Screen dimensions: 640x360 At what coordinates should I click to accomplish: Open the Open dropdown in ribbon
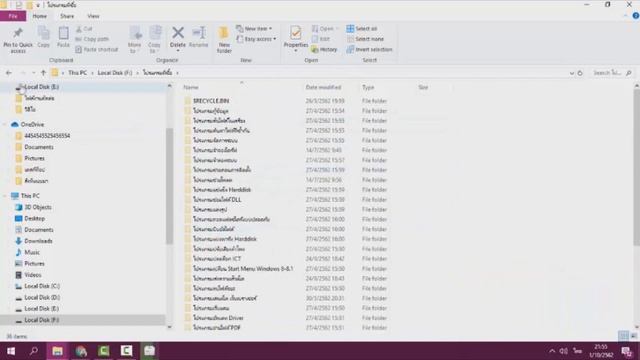pos(325,29)
